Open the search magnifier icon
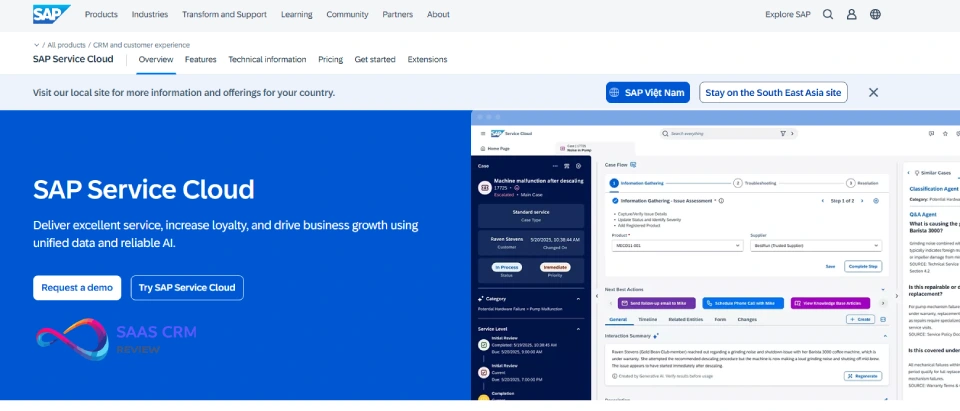The width and height of the screenshot is (960, 411). [828, 15]
